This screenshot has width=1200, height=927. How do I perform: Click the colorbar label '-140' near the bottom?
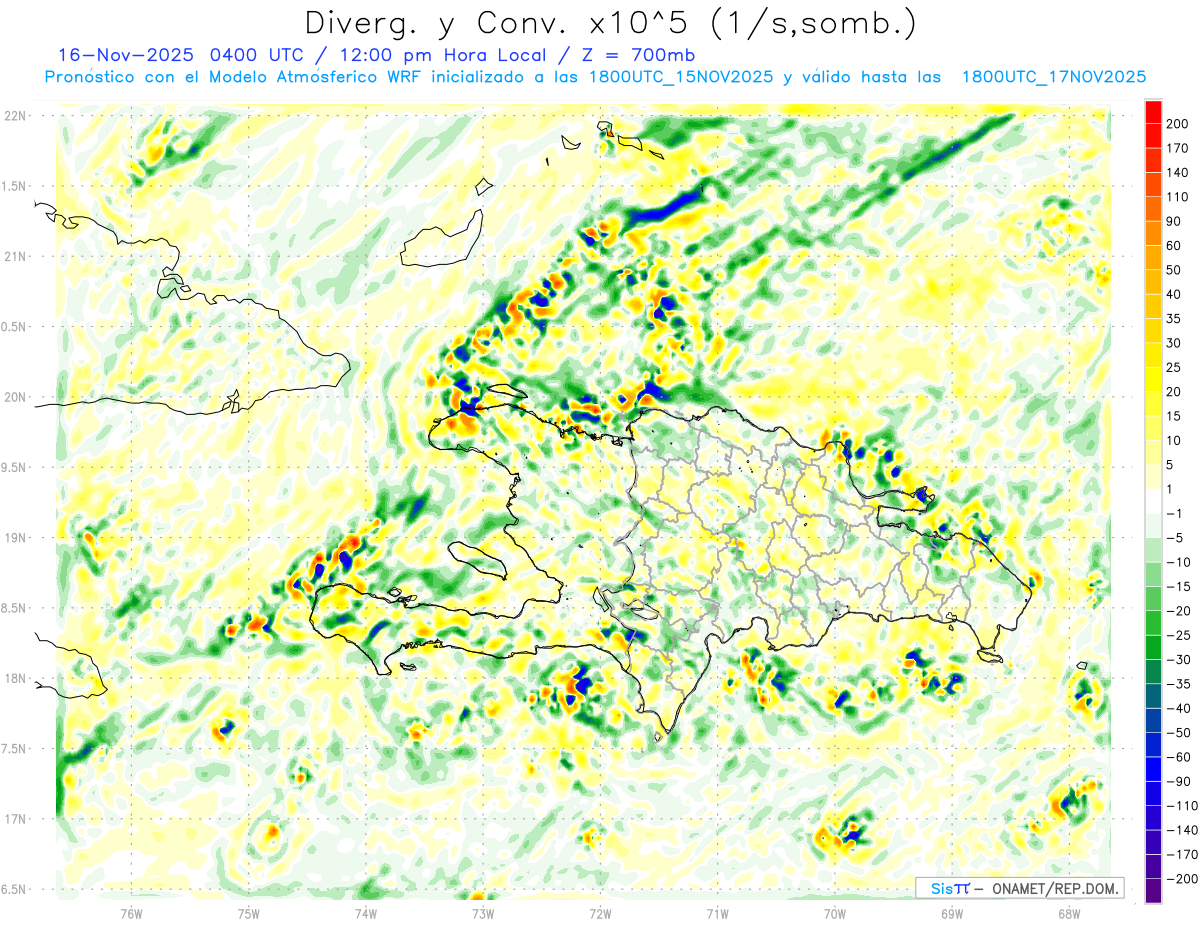pos(1181,830)
